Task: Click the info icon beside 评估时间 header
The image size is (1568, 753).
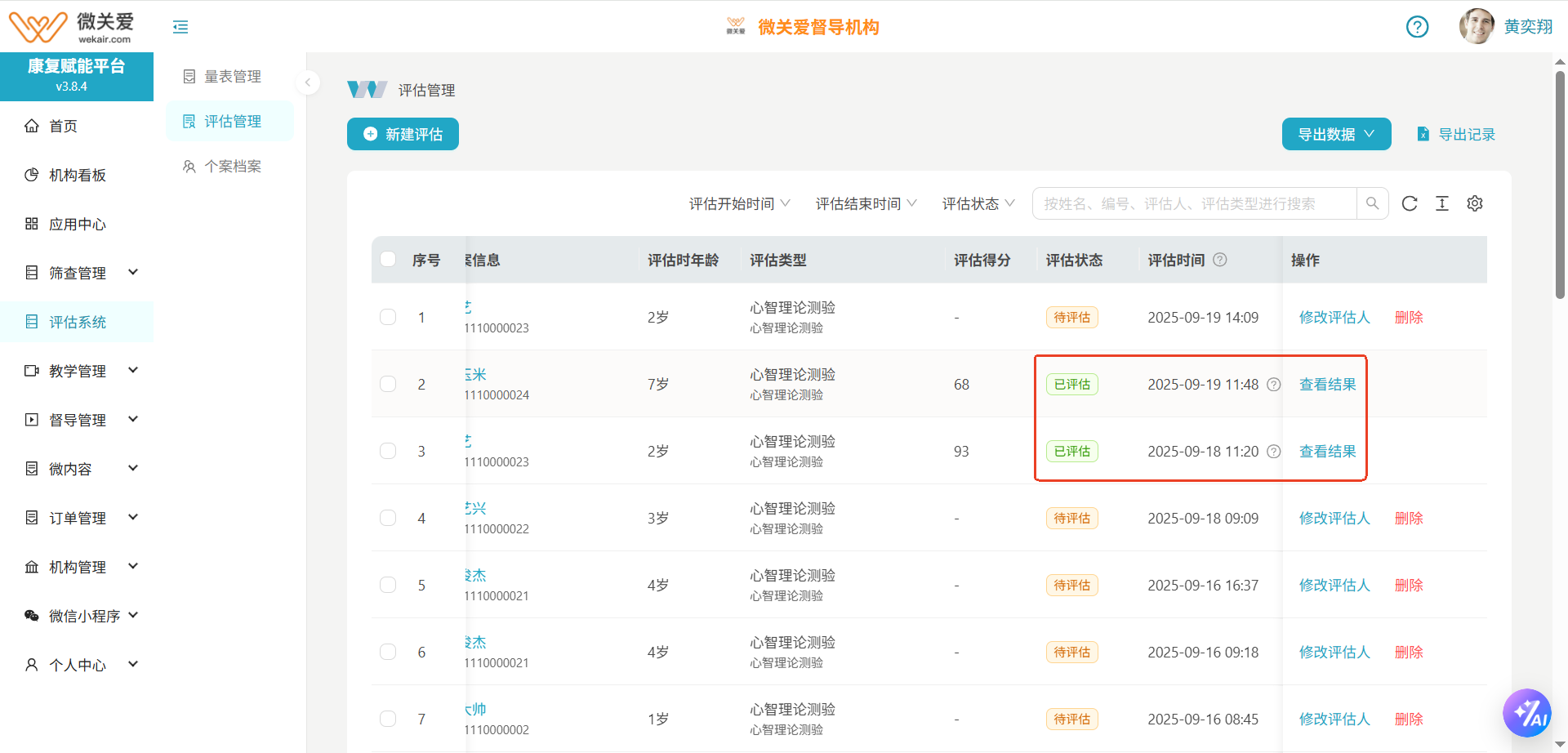Action: (x=1220, y=260)
